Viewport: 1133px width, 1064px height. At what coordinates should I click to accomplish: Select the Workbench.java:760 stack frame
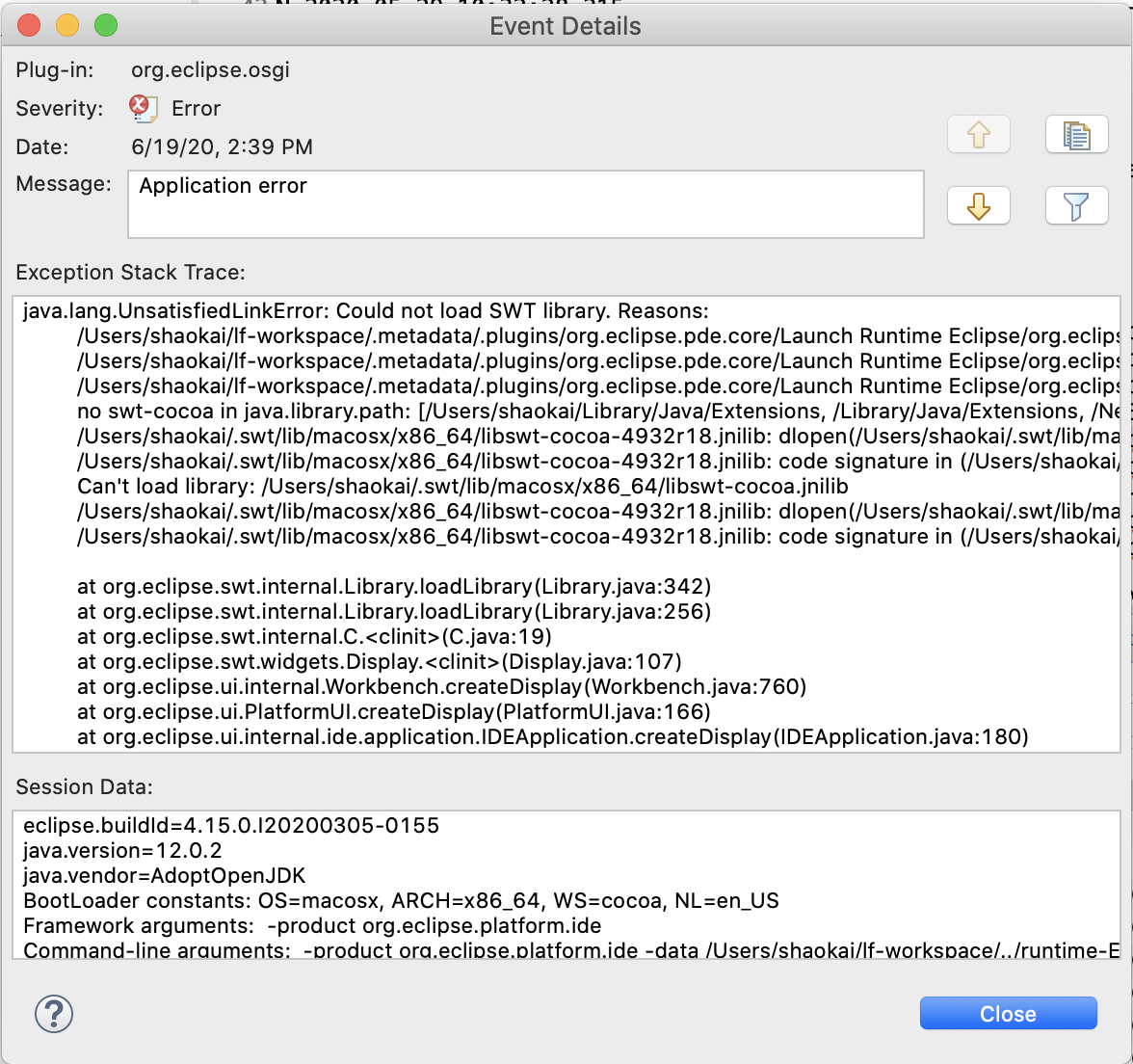[441, 686]
